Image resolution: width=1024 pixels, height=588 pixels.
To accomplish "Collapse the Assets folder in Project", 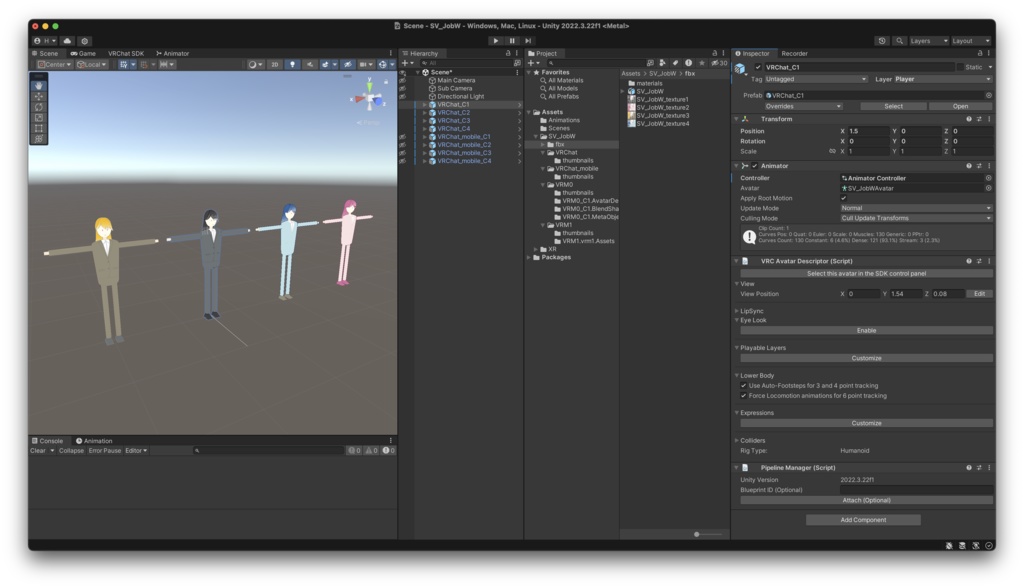I will point(529,112).
